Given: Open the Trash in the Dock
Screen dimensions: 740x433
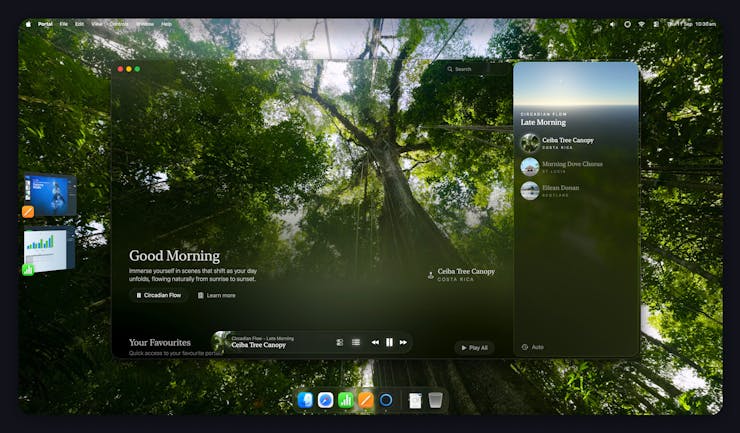Looking at the screenshot, I should [x=435, y=400].
